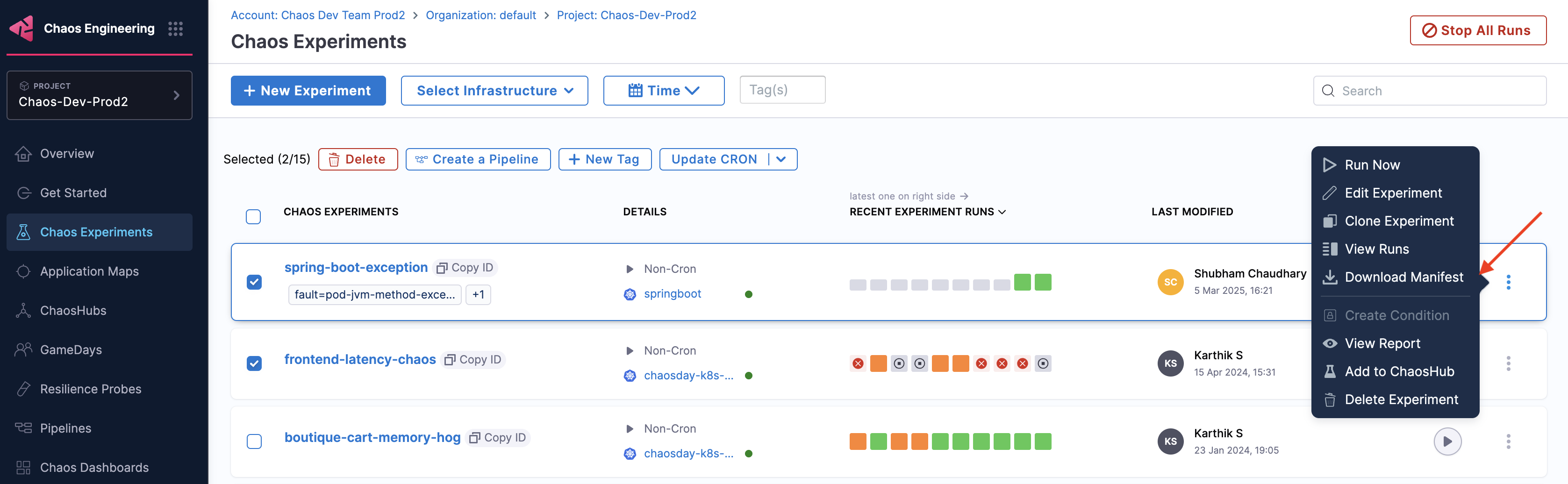Open ChaosHubs from the sidebar
The image size is (1568, 484).
click(73, 311)
